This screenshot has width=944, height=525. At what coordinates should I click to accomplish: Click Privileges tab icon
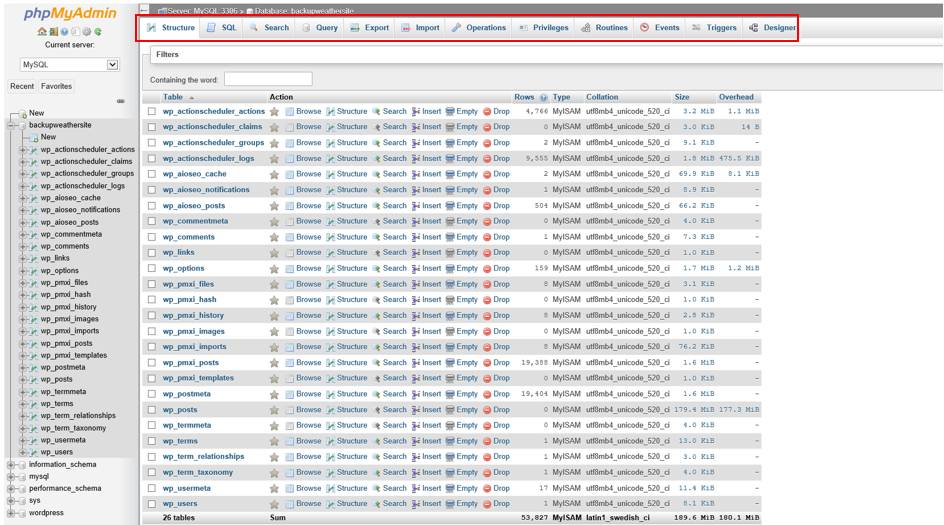(x=523, y=28)
